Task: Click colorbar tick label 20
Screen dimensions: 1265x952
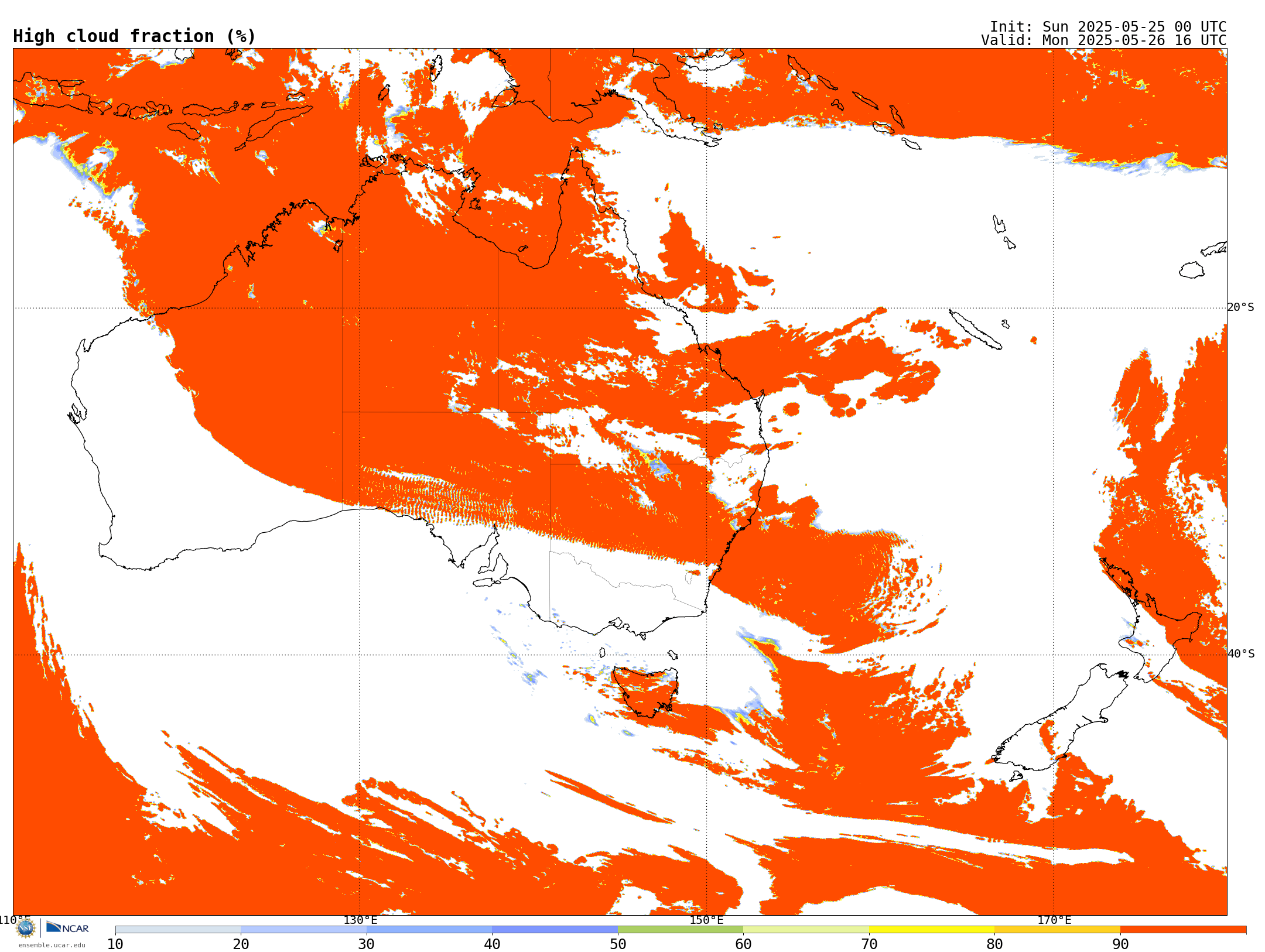Action: coord(241,944)
